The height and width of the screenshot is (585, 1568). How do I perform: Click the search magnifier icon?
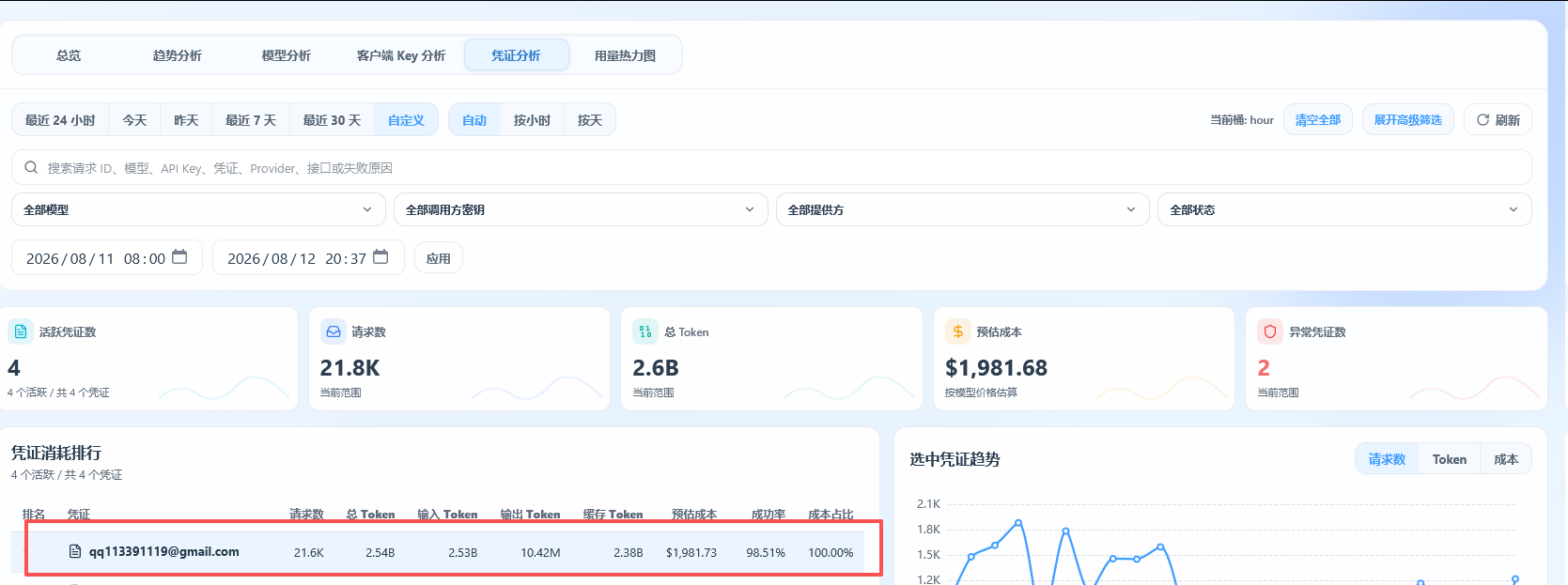point(31,167)
